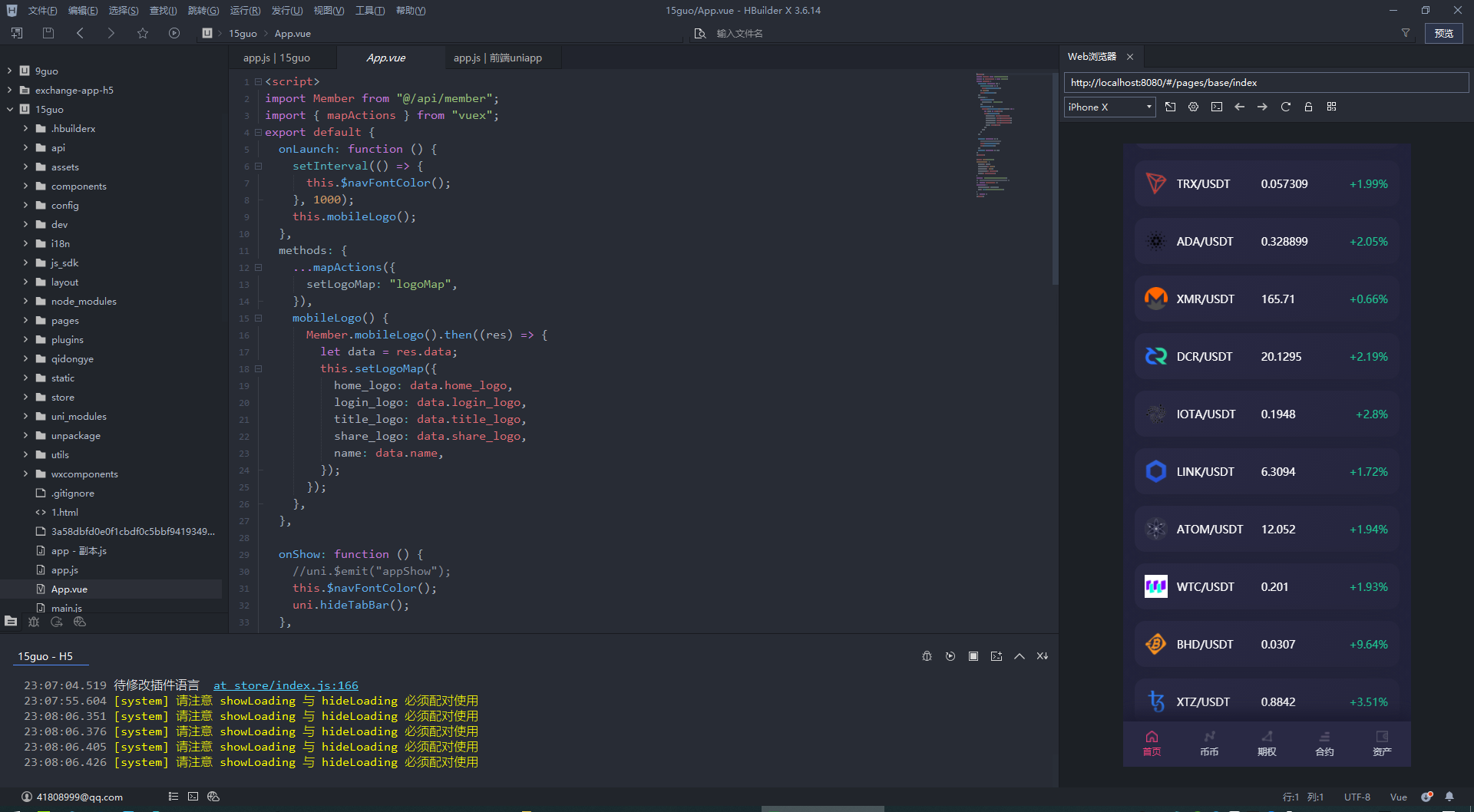Viewport: 1474px width, 812px height.
Task: Click the cloud globe icon below file tree
Action: (x=80, y=622)
